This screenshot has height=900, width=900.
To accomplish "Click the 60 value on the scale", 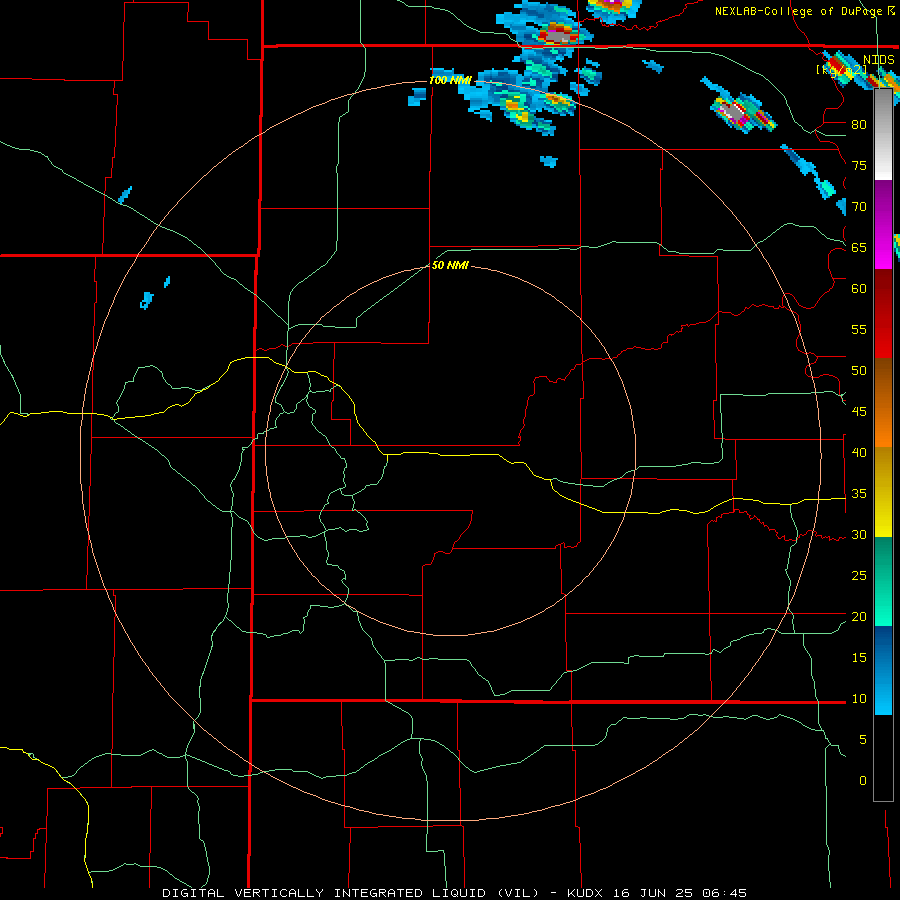I will point(859,289).
